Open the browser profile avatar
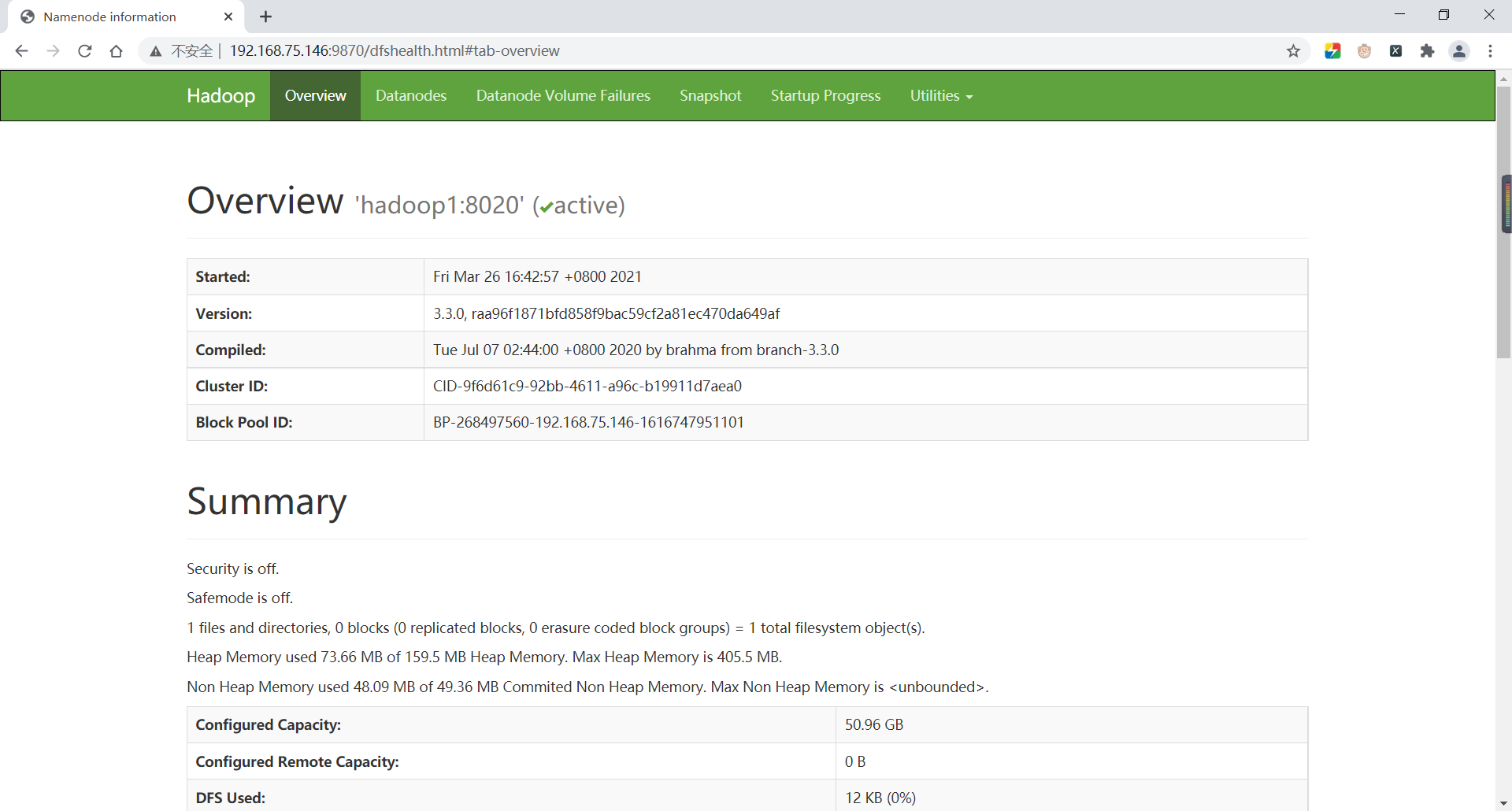The width and height of the screenshot is (1512, 811). [x=1459, y=51]
